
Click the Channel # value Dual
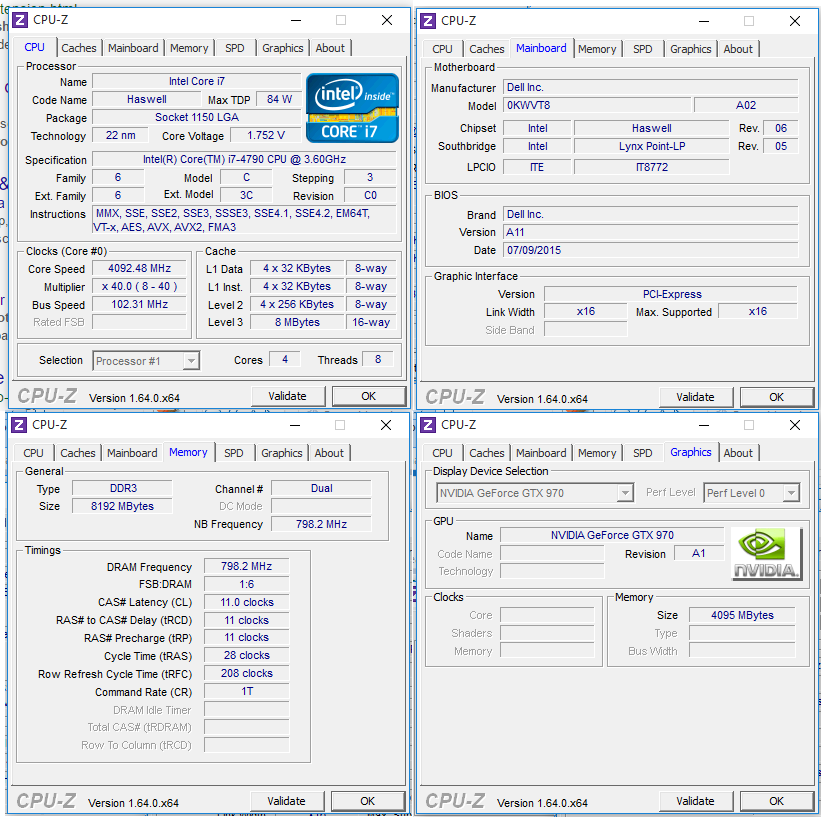321,488
